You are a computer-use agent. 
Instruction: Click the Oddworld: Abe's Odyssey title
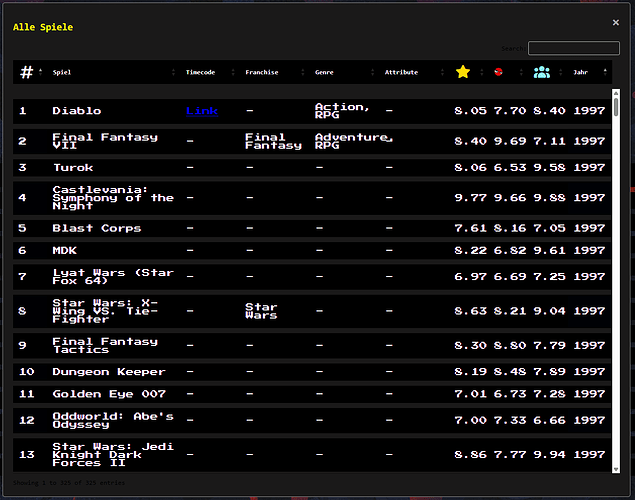(x=112, y=420)
